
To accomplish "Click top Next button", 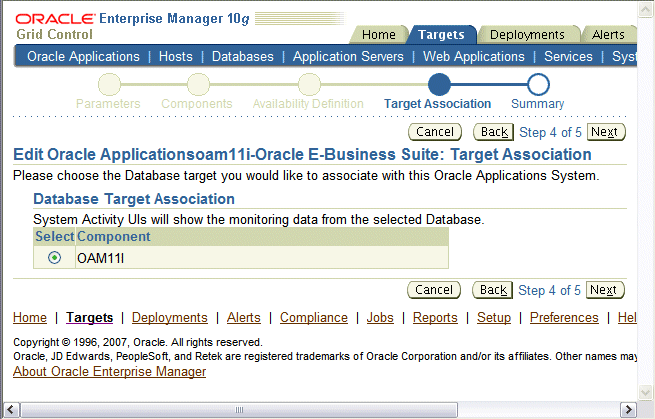I will click(x=606, y=132).
